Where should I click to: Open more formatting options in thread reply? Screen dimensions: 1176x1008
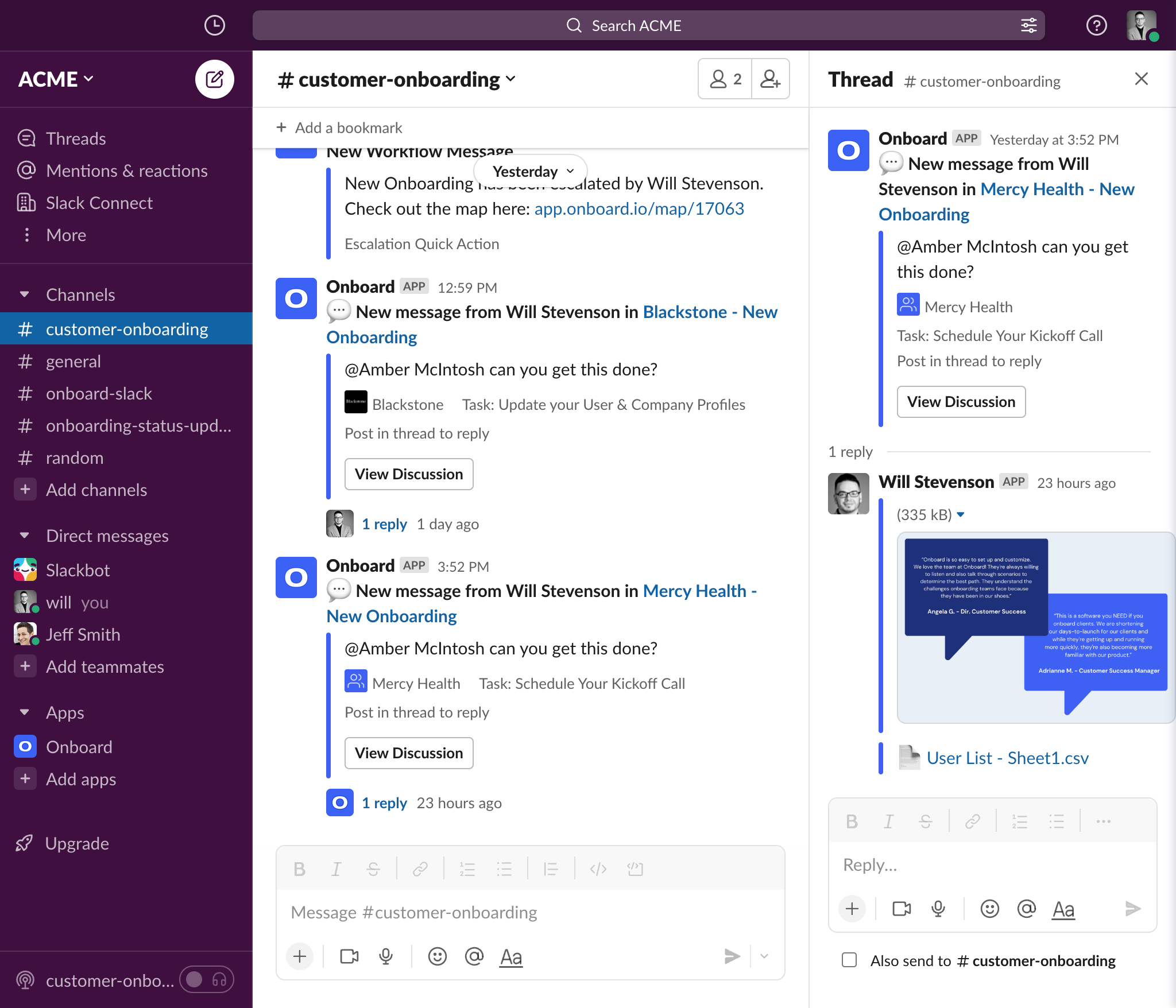tap(1104, 822)
